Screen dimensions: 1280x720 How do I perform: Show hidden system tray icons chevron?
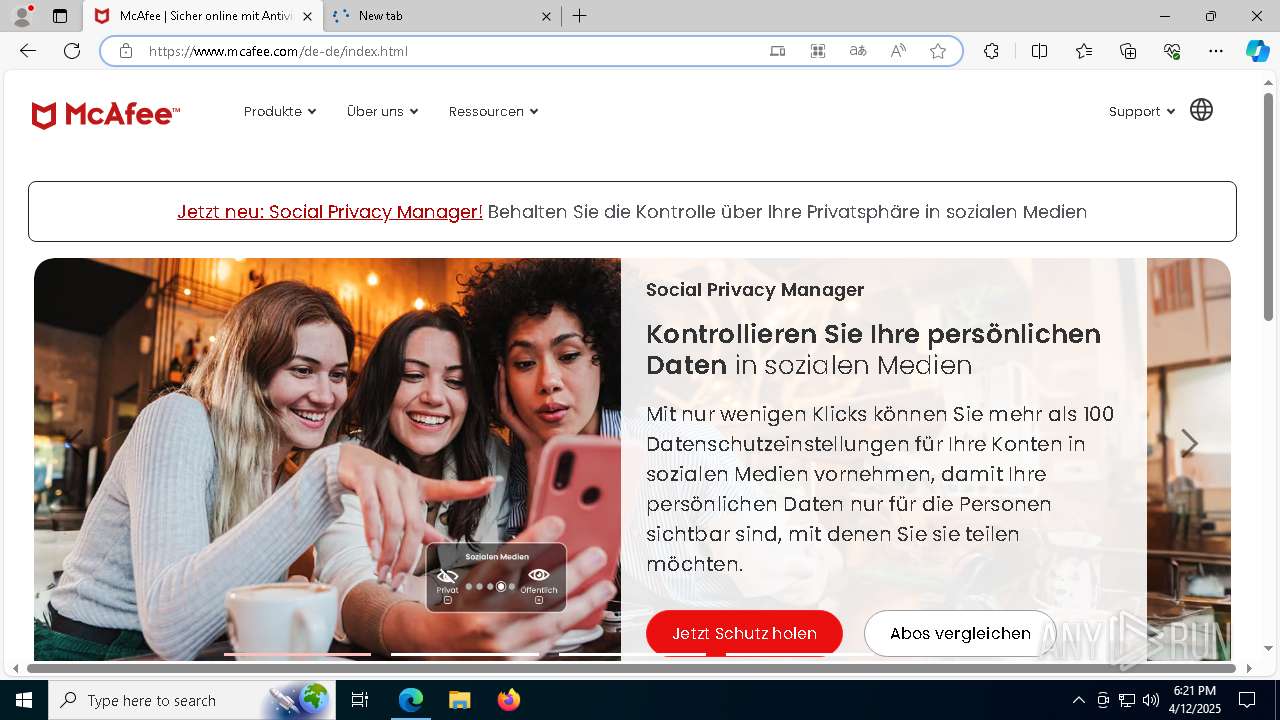(x=1078, y=700)
